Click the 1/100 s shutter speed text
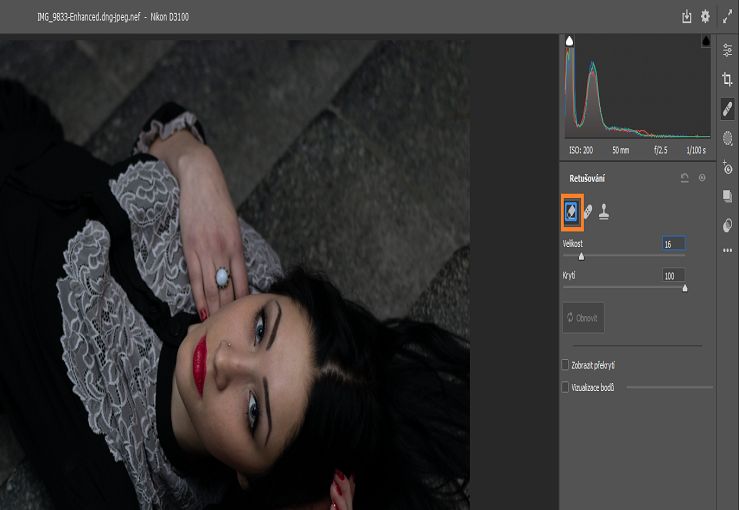This screenshot has height=510, width=739. [x=696, y=150]
